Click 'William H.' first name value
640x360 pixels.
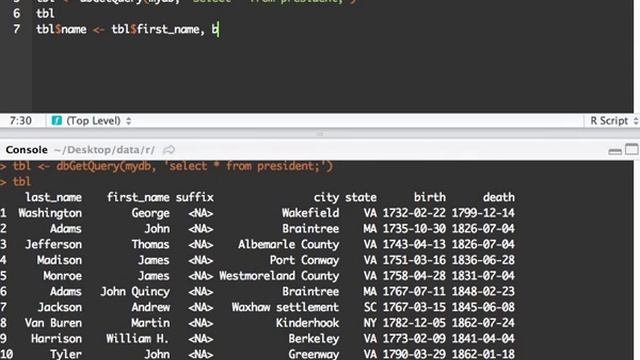(x=138, y=339)
